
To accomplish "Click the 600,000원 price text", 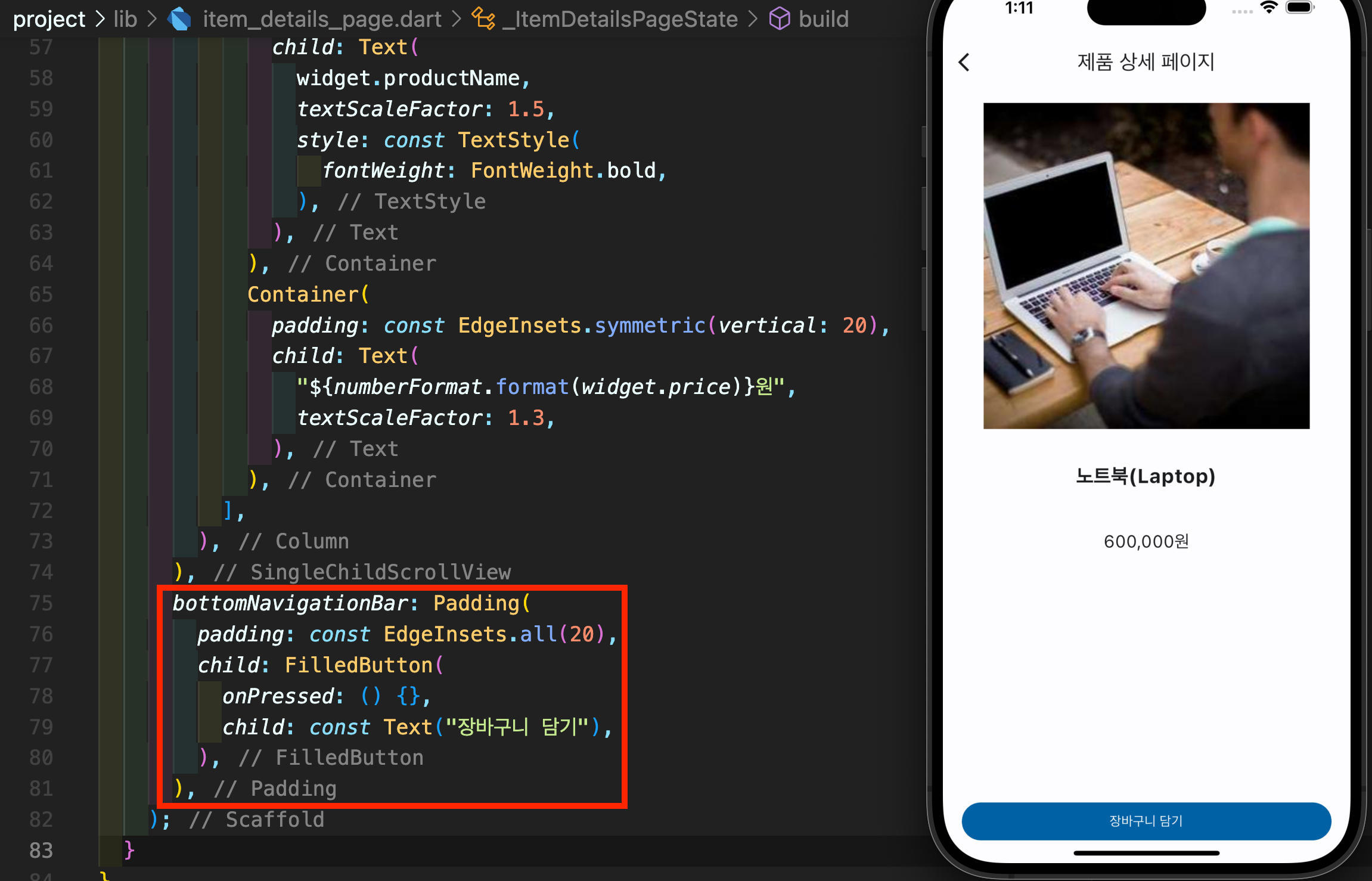I will [1146, 541].
